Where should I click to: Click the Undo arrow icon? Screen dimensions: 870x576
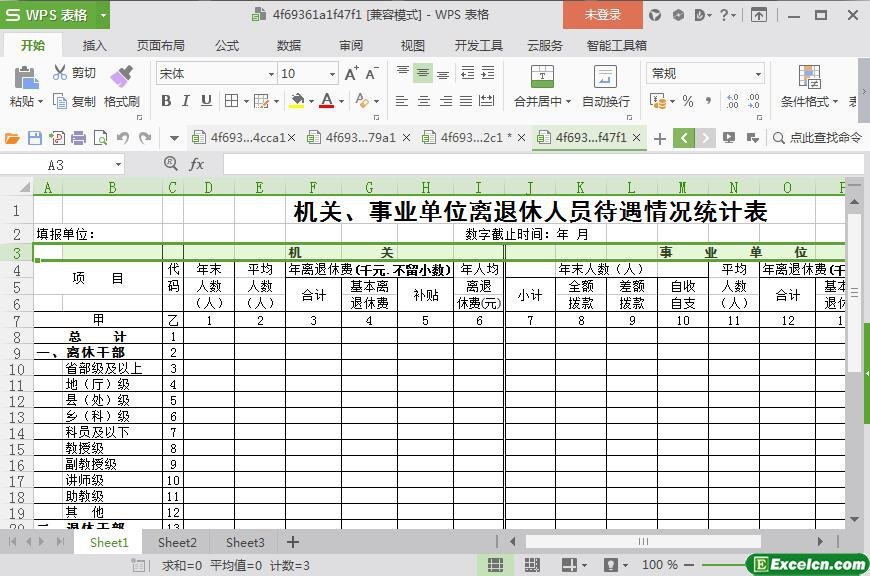tap(123, 138)
